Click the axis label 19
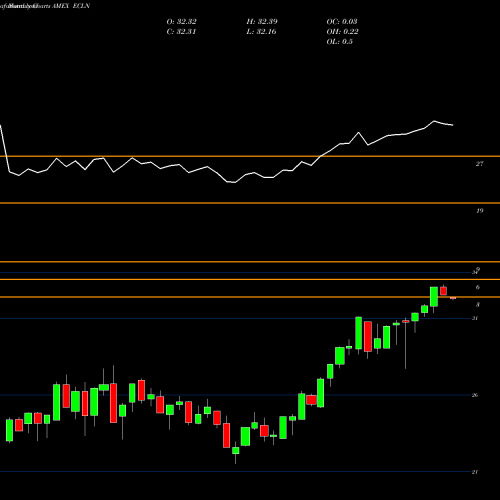This screenshot has width=500, height=500. point(479,211)
